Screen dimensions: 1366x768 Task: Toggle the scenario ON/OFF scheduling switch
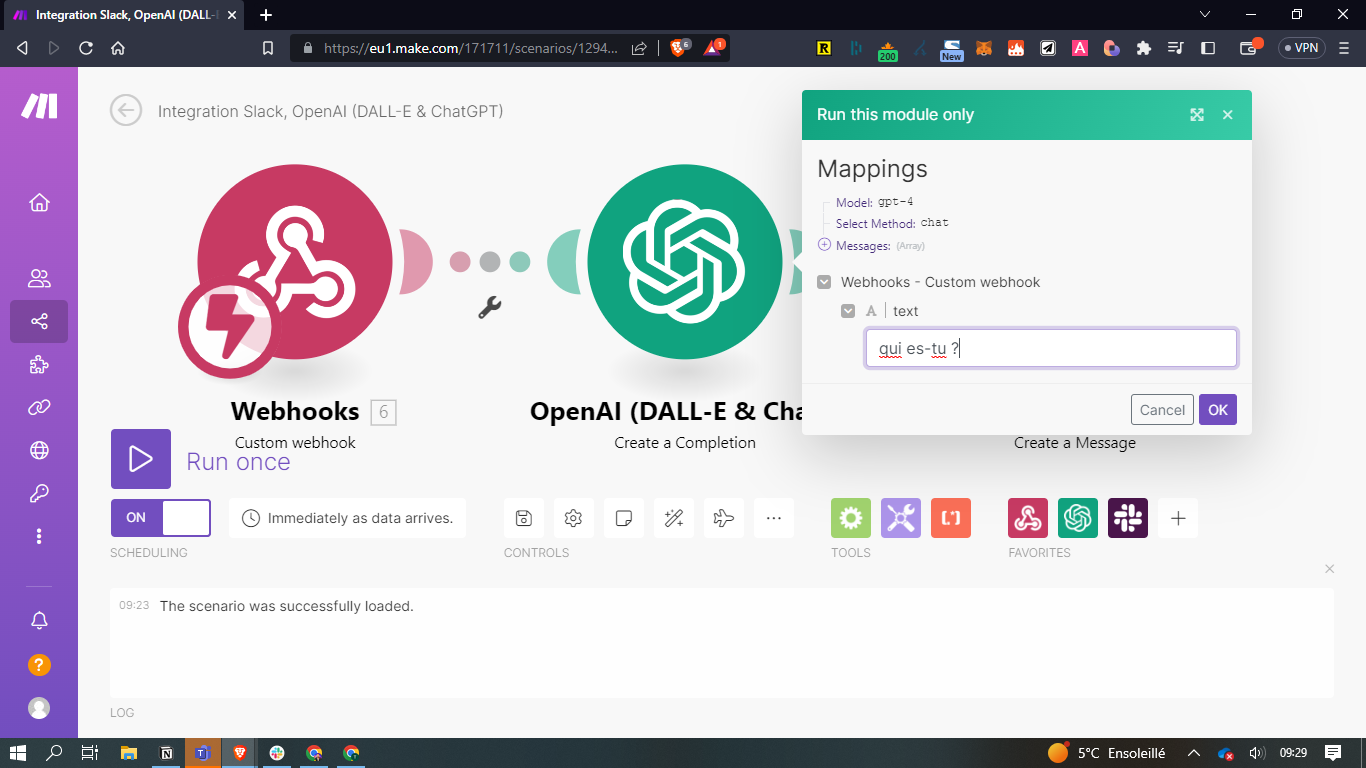161,518
